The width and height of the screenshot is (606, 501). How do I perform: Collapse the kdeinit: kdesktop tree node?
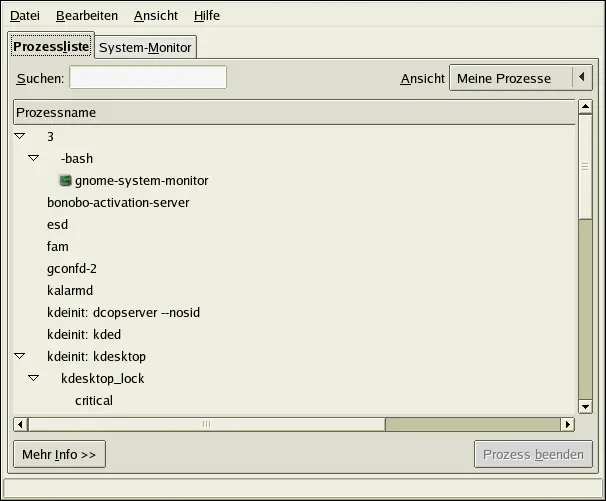click(20, 356)
